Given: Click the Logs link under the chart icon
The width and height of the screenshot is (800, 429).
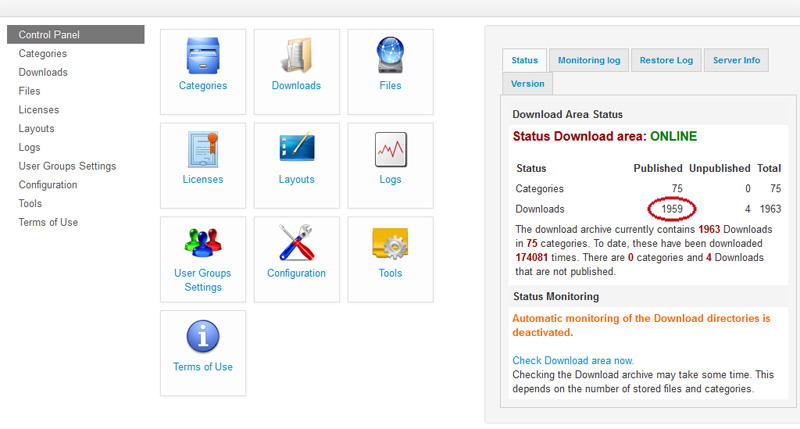Looking at the screenshot, I should pos(390,180).
